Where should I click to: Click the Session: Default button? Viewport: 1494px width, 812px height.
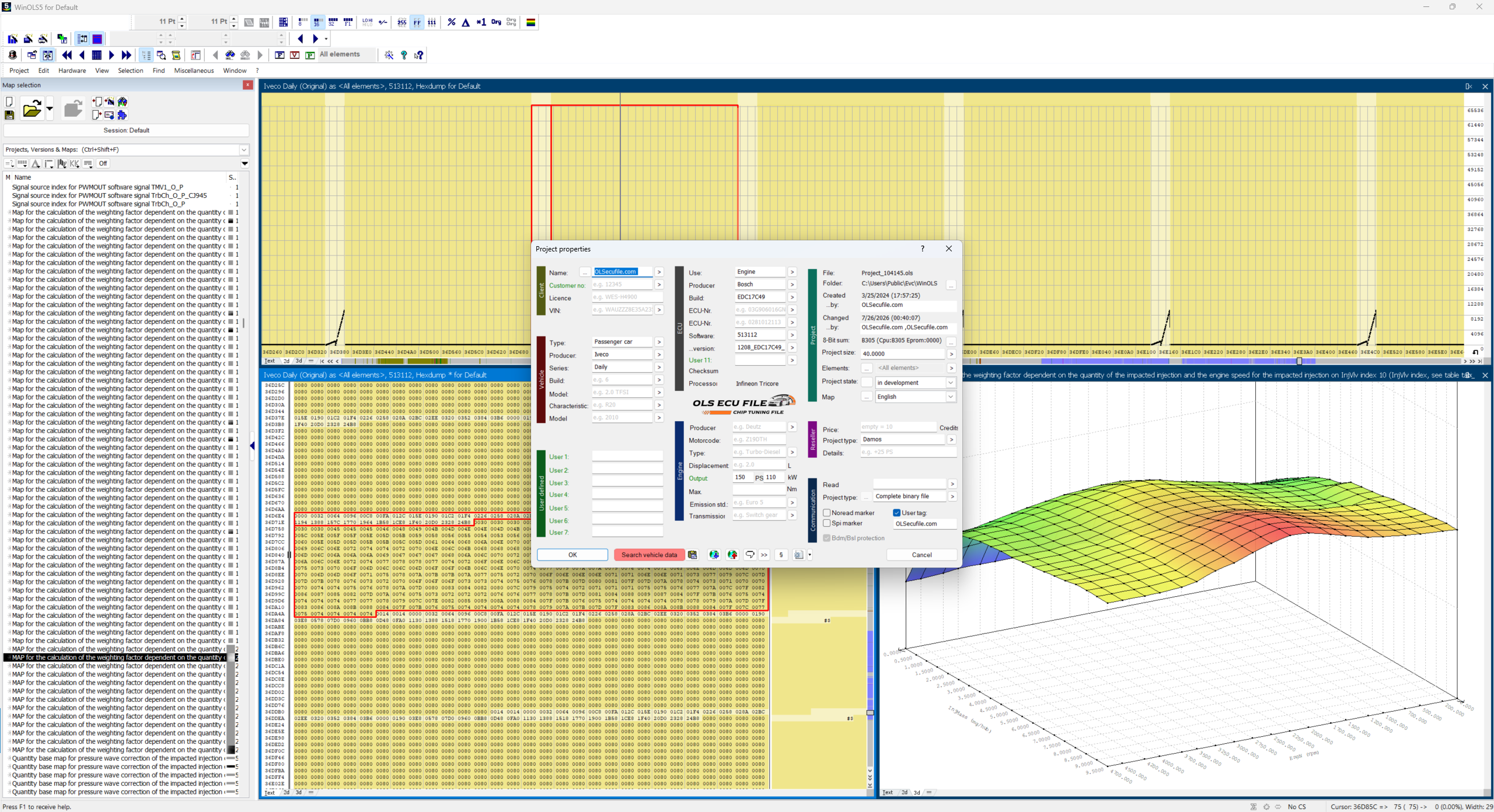tap(127, 131)
